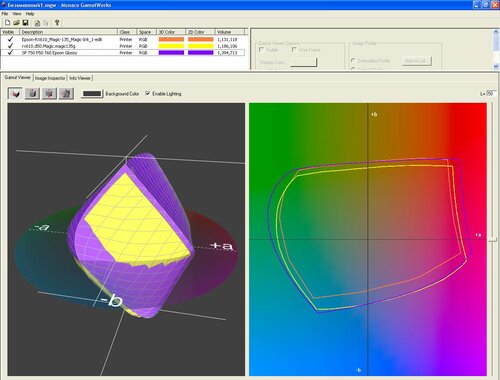Click the +b axis label in 2D plot
The height and width of the screenshot is (380, 500).
374,114
